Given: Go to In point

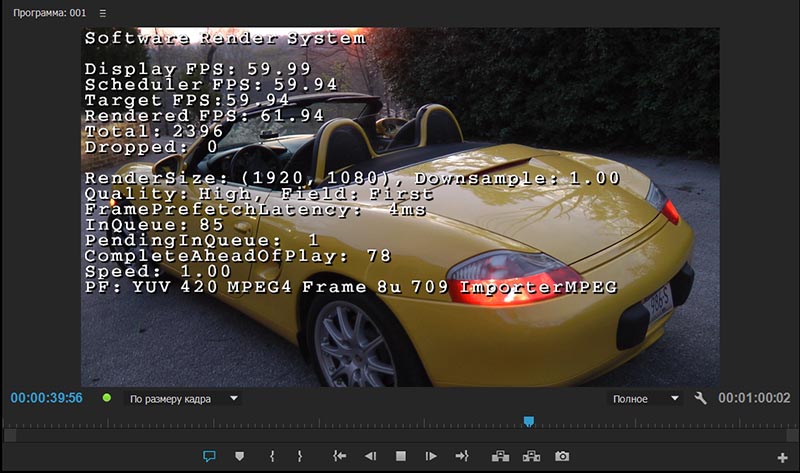Looking at the screenshot, I should [340, 456].
